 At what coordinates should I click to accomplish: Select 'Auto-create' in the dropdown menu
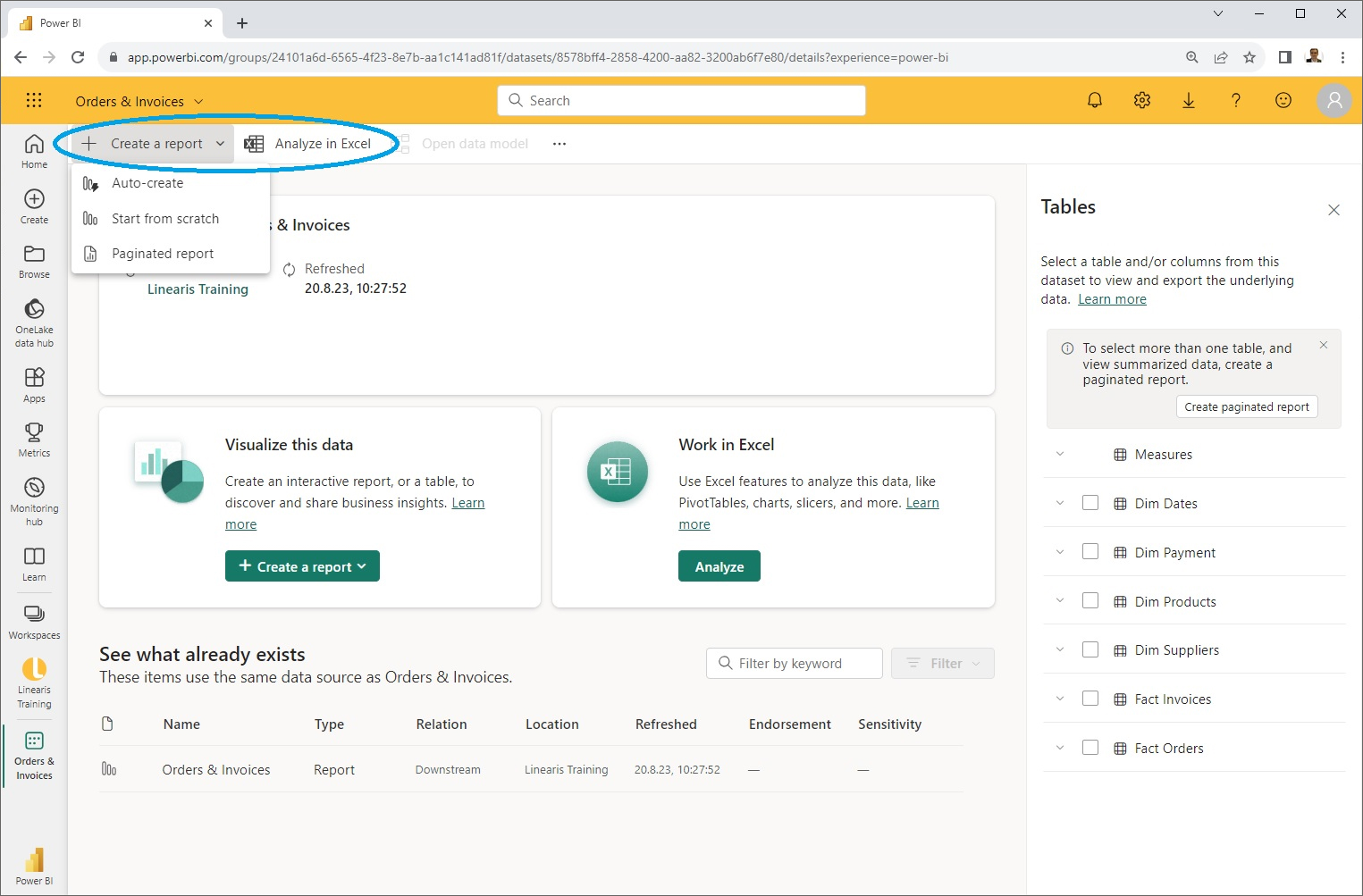147,182
